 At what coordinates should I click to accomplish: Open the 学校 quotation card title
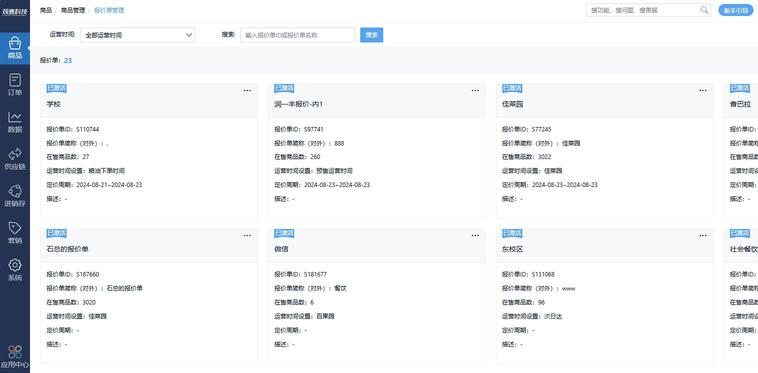(x=53, y=104)
